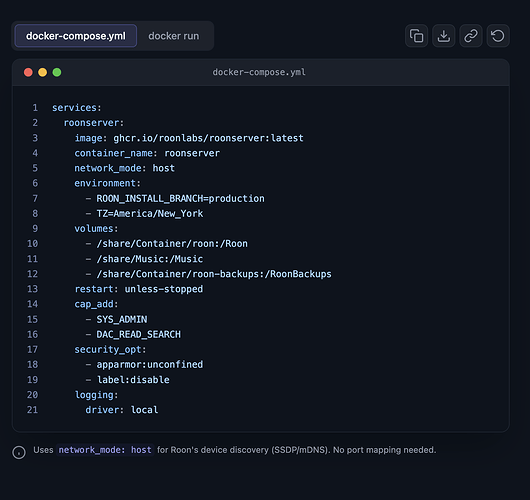Download the docker-compose.yml file
This screenshot has width=530, height=500.
443,36
